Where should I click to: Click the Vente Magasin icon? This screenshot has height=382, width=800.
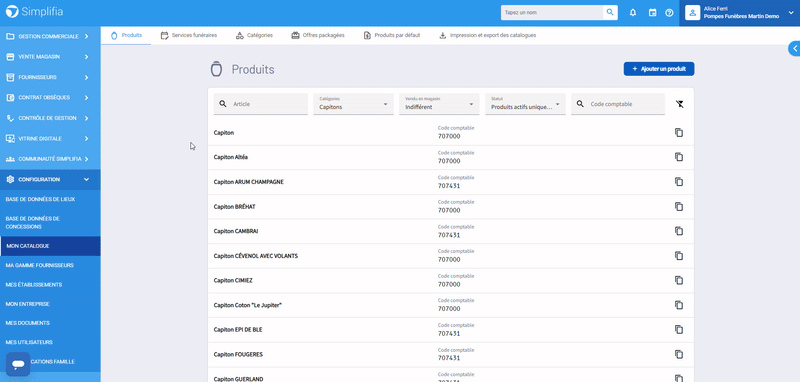pyautogui.click(x=10, y=57)
